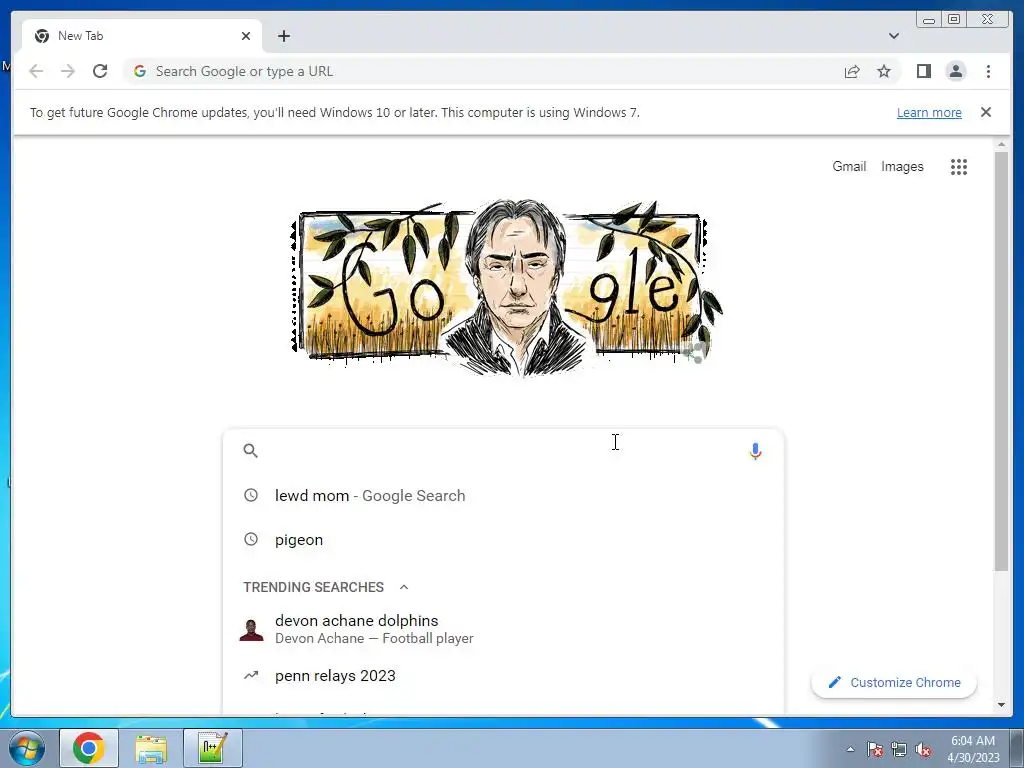This screenshot has height=768, width=1024.
Task: Bookmark this tab with the star icon
Action: (x=884, y=71)
